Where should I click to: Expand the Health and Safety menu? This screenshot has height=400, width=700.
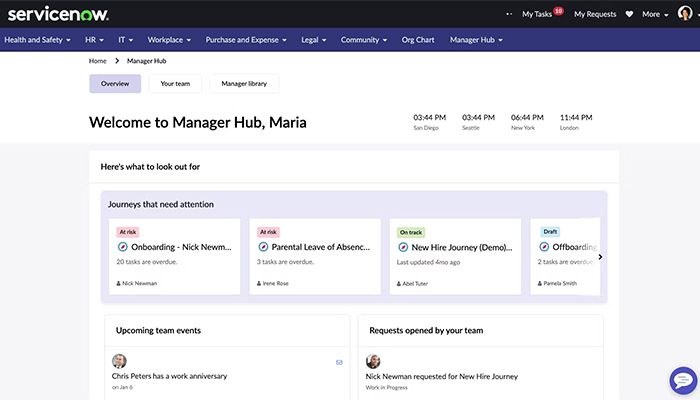coord(37,40)
